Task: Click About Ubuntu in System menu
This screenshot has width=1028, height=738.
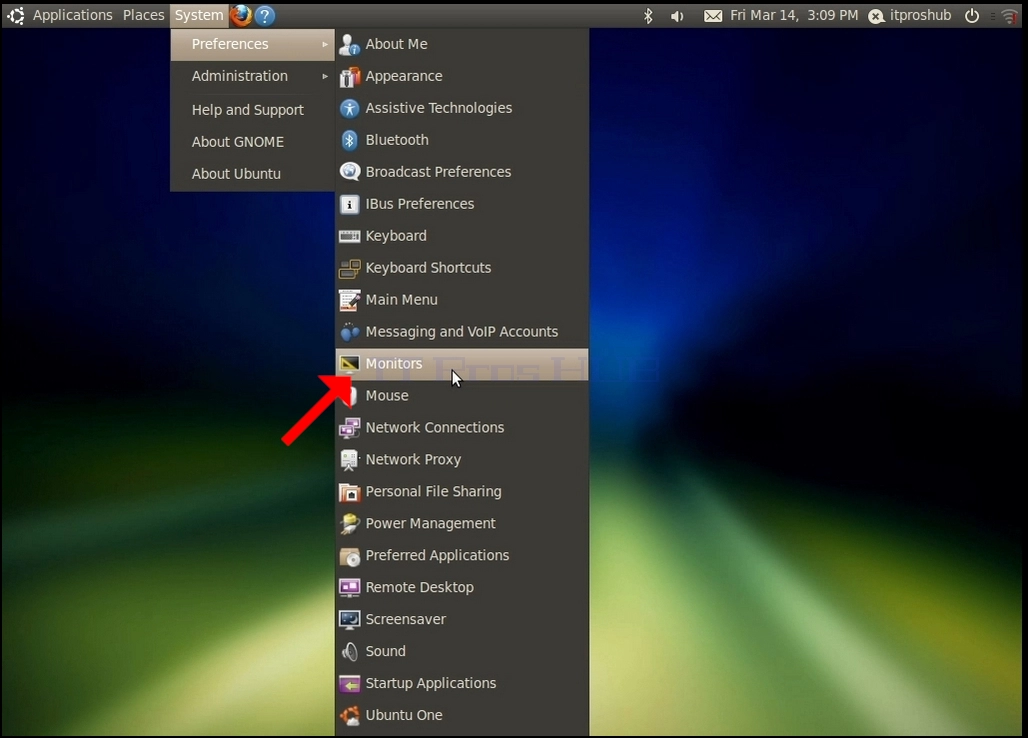Action: (x=252, y=174)
